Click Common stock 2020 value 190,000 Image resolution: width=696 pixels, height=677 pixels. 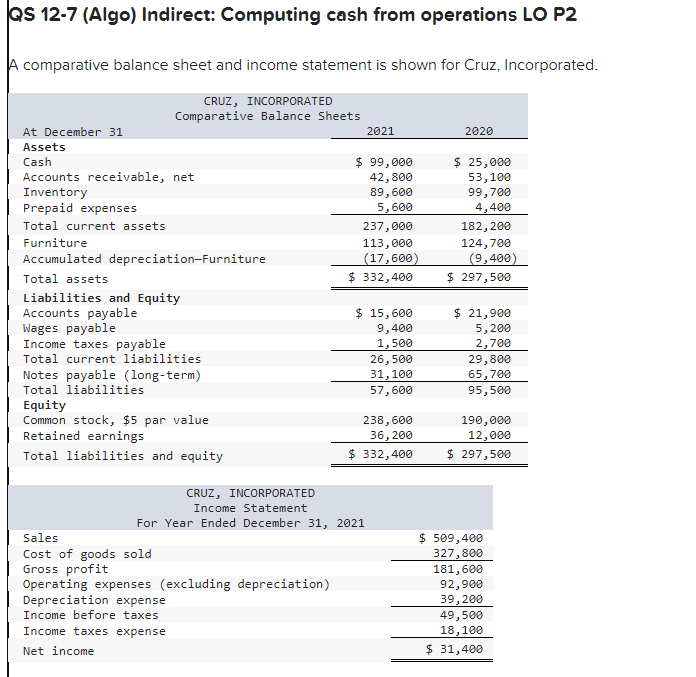coord(486,420)
